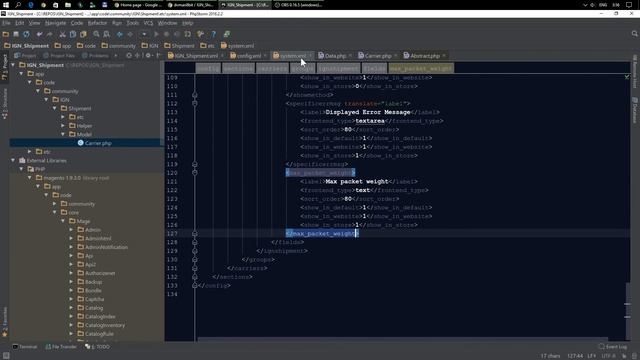
Task: Open the run configuration dropdown
Action: 144,34
